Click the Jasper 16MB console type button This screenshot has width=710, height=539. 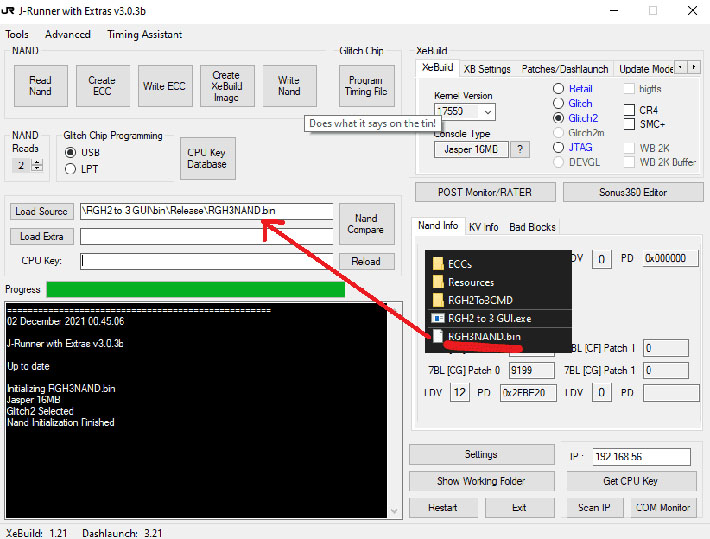click(x=471, y=149)
